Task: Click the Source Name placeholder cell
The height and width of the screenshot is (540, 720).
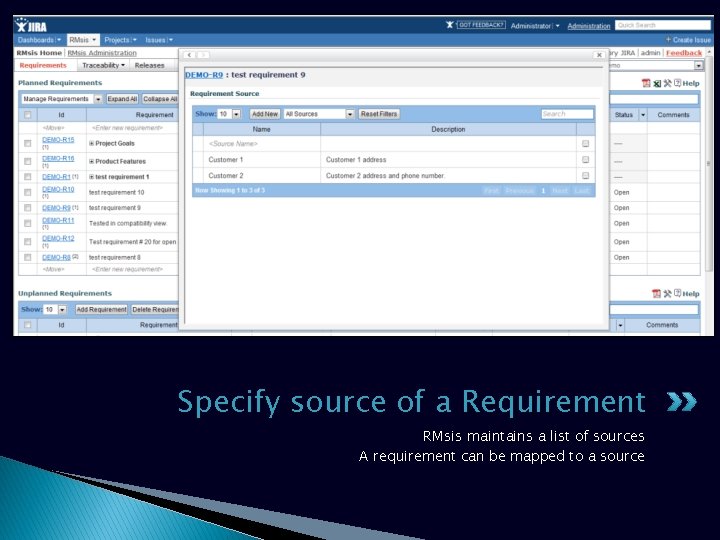Action: click(x=262, y=144)
